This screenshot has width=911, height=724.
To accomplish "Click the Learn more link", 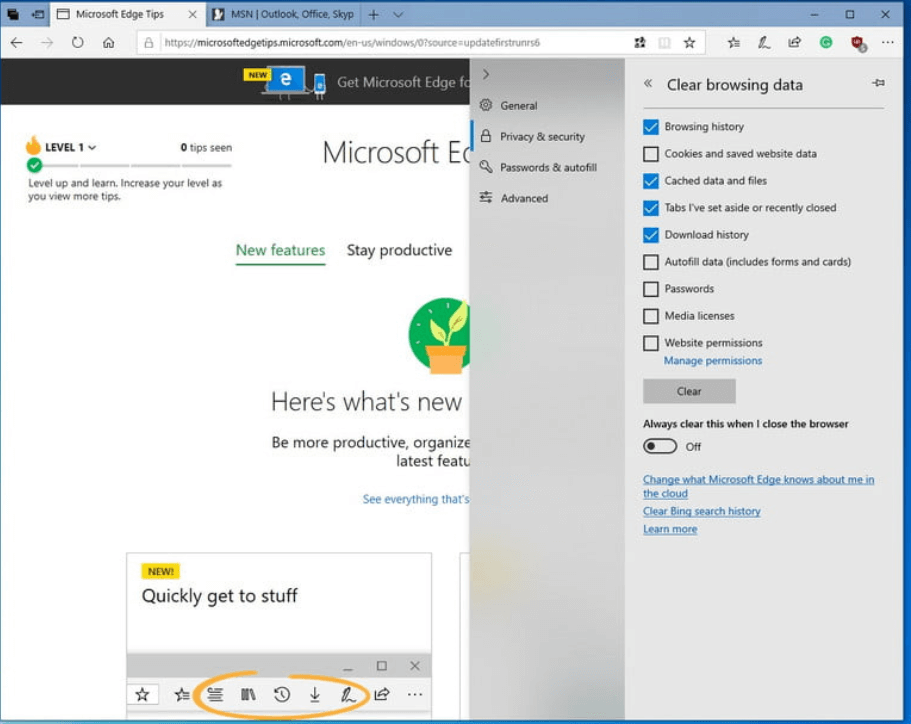I will coord(670,529).
